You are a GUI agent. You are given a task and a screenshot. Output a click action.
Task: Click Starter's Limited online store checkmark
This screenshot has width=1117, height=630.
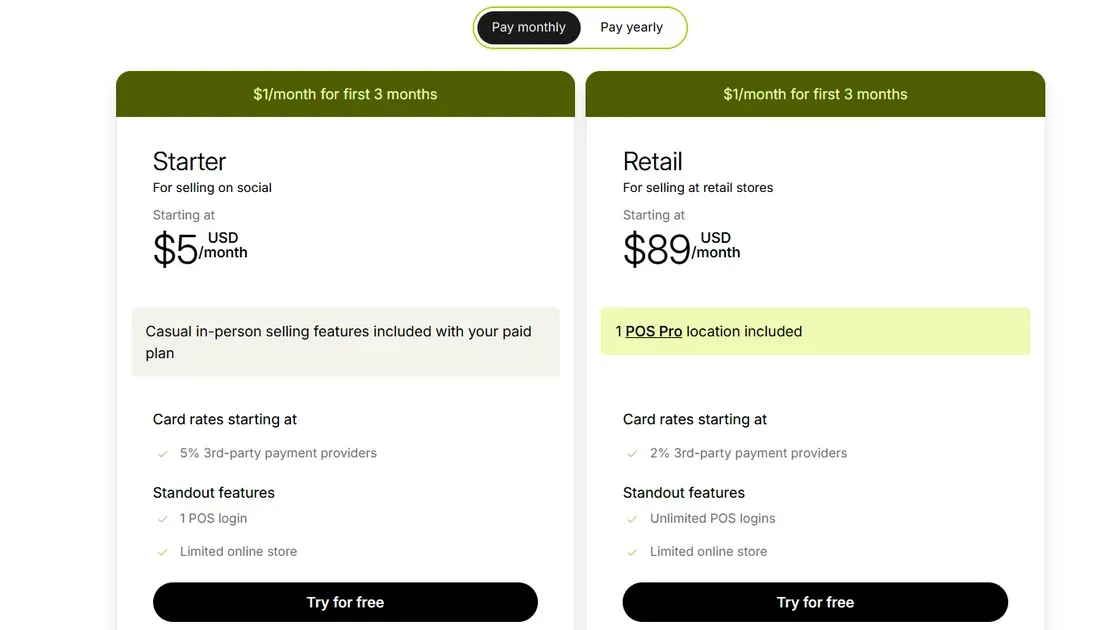(162, 552)
